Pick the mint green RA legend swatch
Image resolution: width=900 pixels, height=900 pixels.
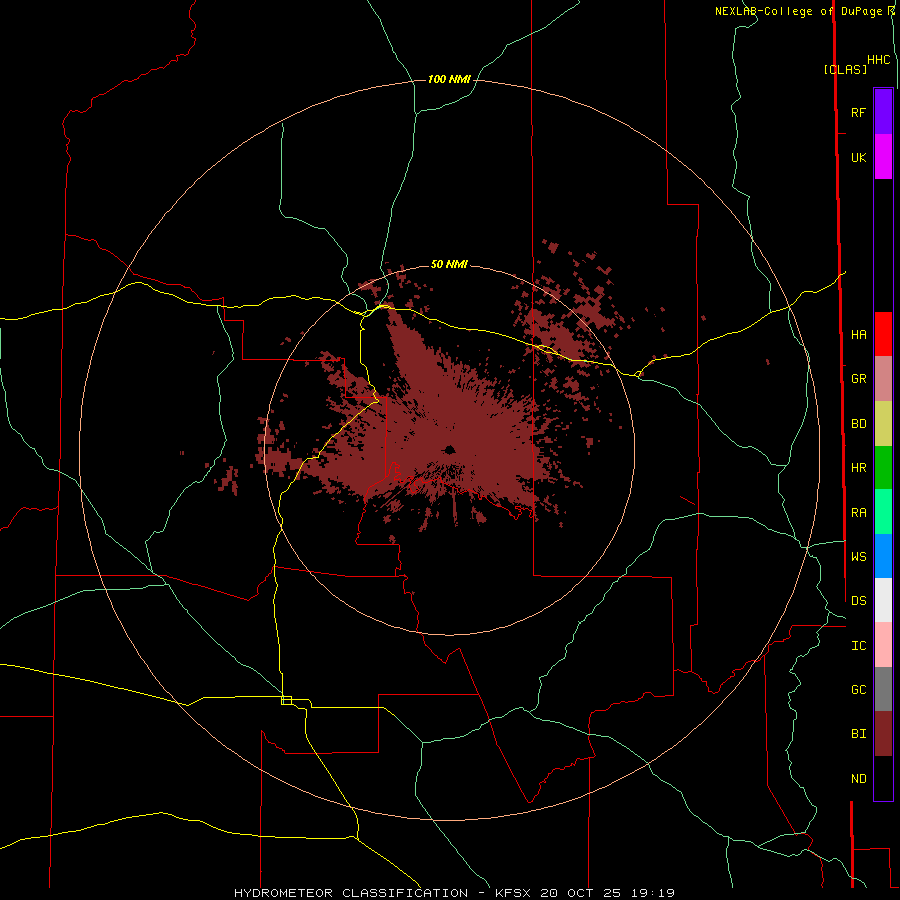[x=883, y=512]
